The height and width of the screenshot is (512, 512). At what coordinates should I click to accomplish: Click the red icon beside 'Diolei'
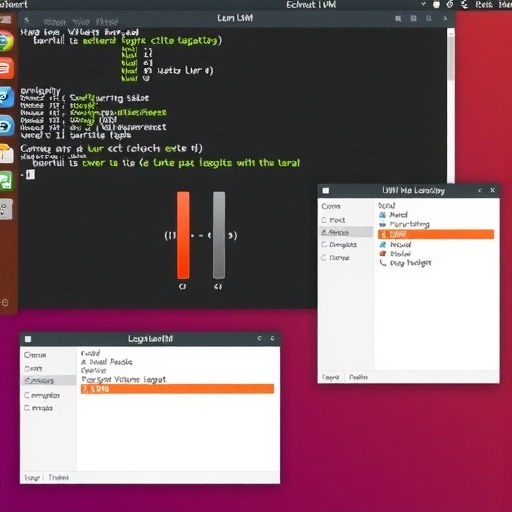(x=383, y=254)
